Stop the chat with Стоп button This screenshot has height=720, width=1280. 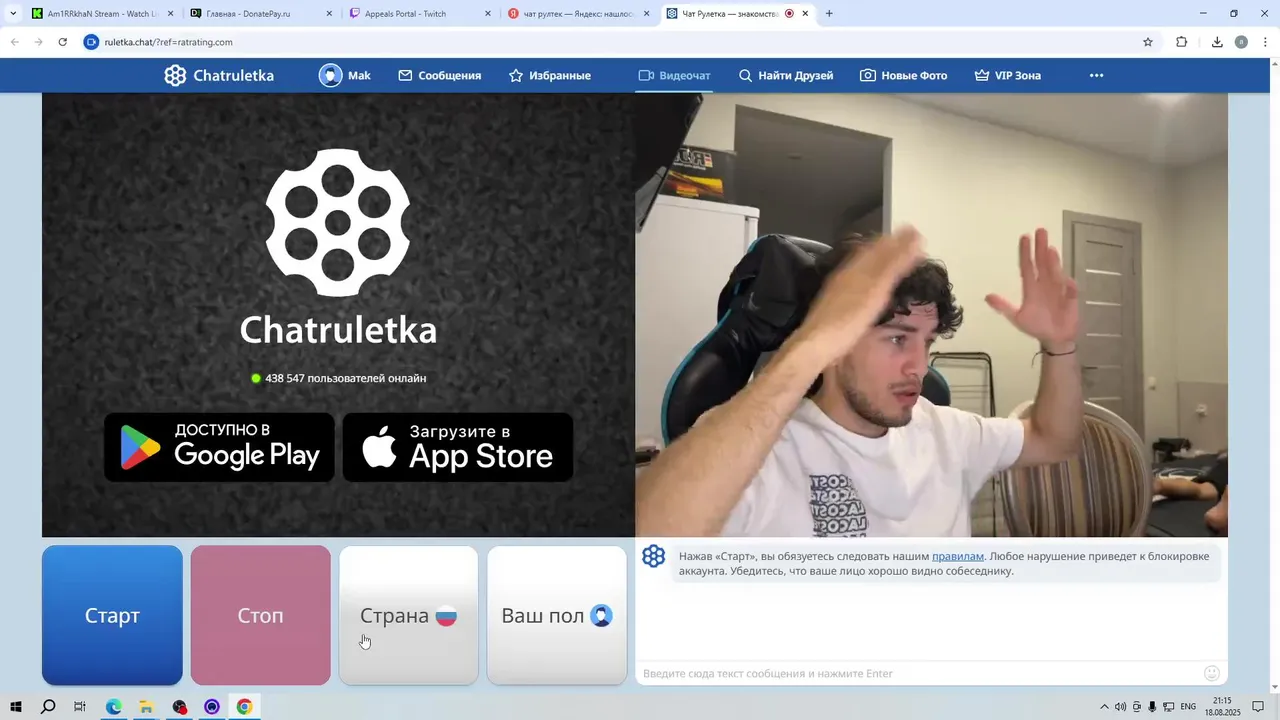(260, 615)
